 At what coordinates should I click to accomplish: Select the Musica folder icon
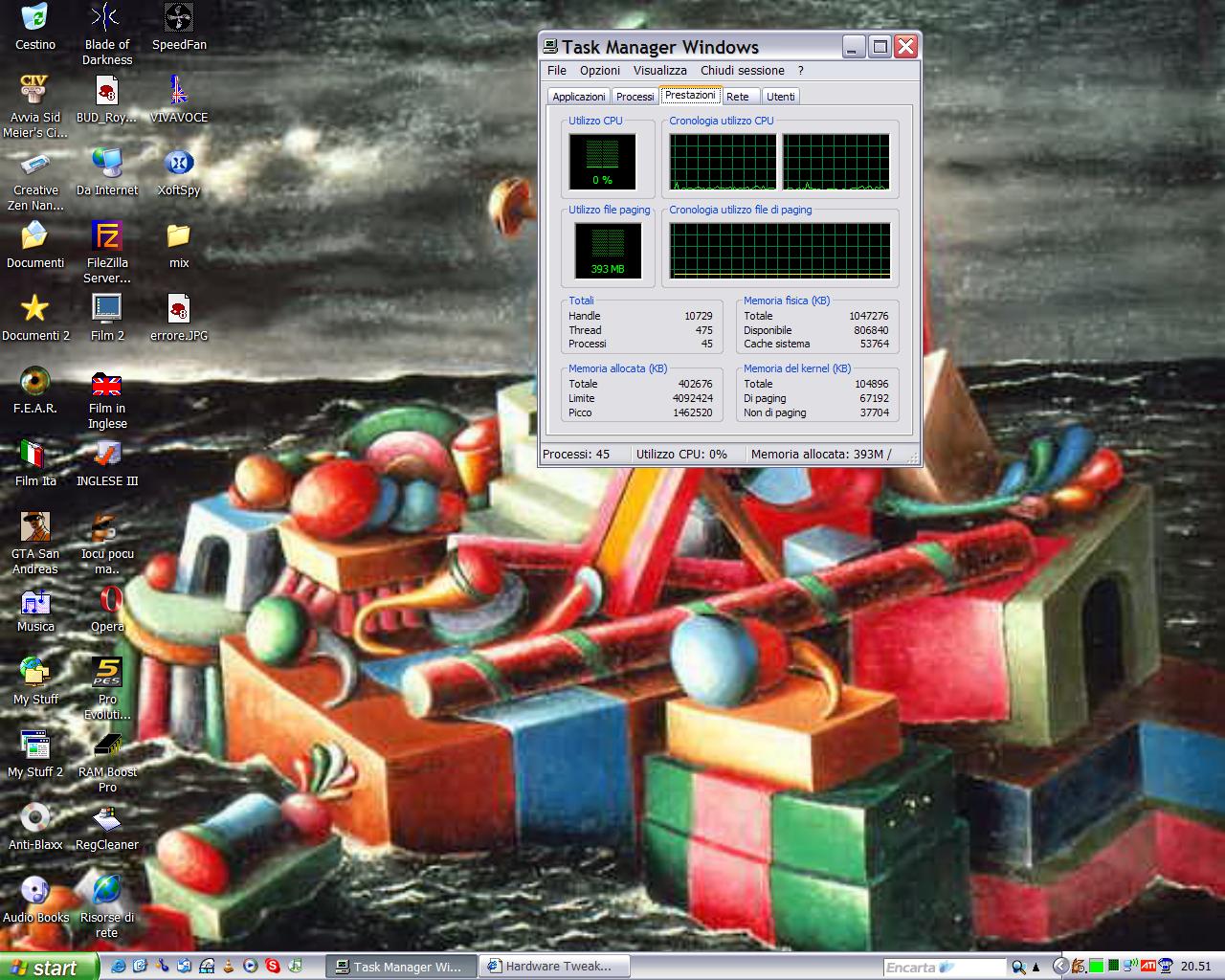click(34, 610)
